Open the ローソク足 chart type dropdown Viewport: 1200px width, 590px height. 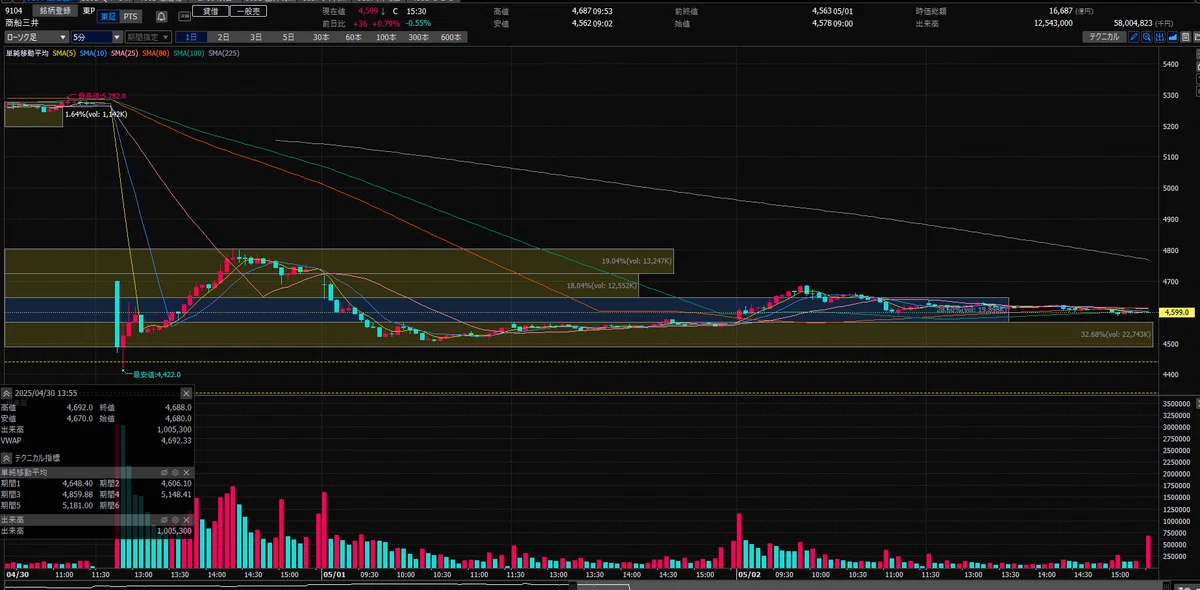click(35, 37)
